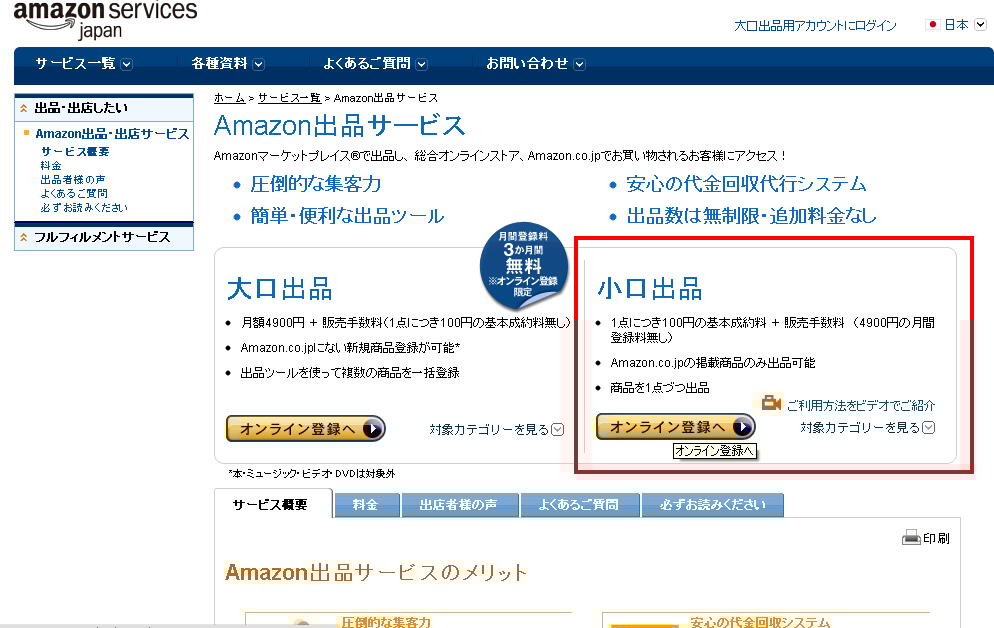Collapse the 出品・出店したい sidebar arrow icon

coord(23,108)
